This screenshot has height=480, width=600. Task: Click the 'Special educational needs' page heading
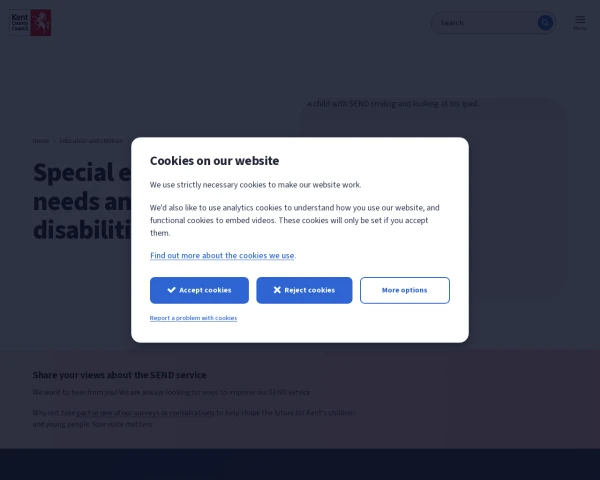point(82,200)
